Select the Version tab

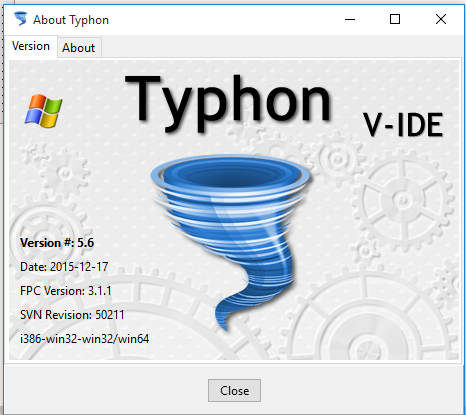point(31,46)
